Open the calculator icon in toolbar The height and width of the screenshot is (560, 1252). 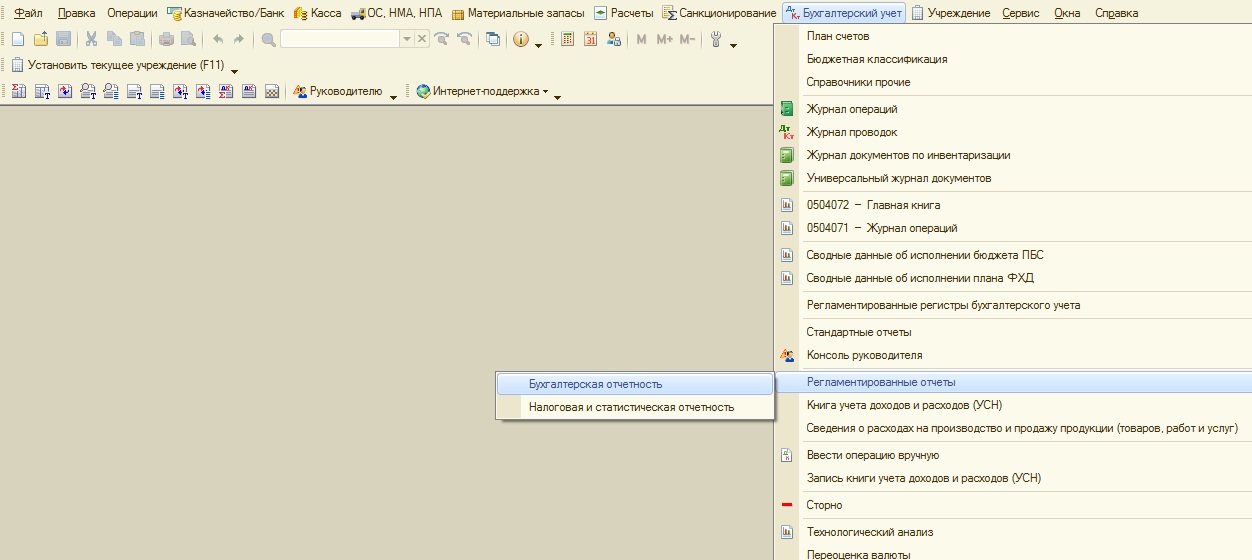coord(568,39)
